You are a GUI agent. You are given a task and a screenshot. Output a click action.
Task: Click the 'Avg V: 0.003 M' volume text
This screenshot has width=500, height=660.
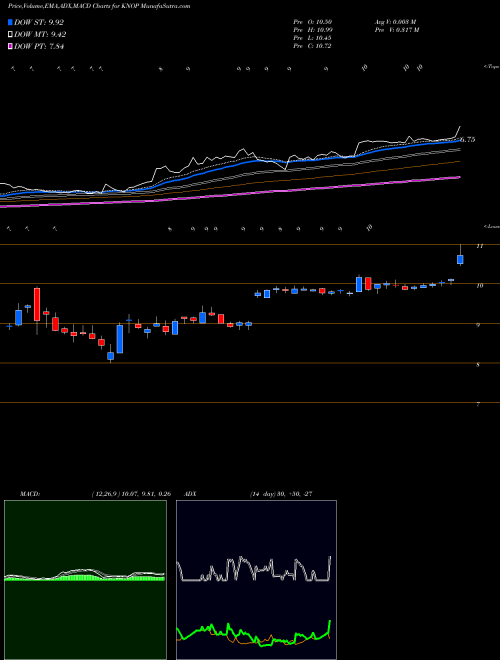pos(395,22)
